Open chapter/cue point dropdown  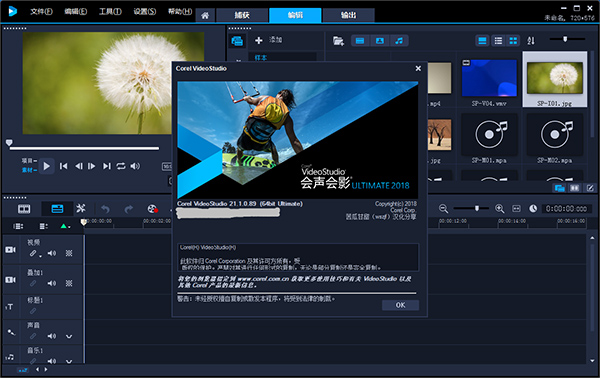click(x=65, y=226)
